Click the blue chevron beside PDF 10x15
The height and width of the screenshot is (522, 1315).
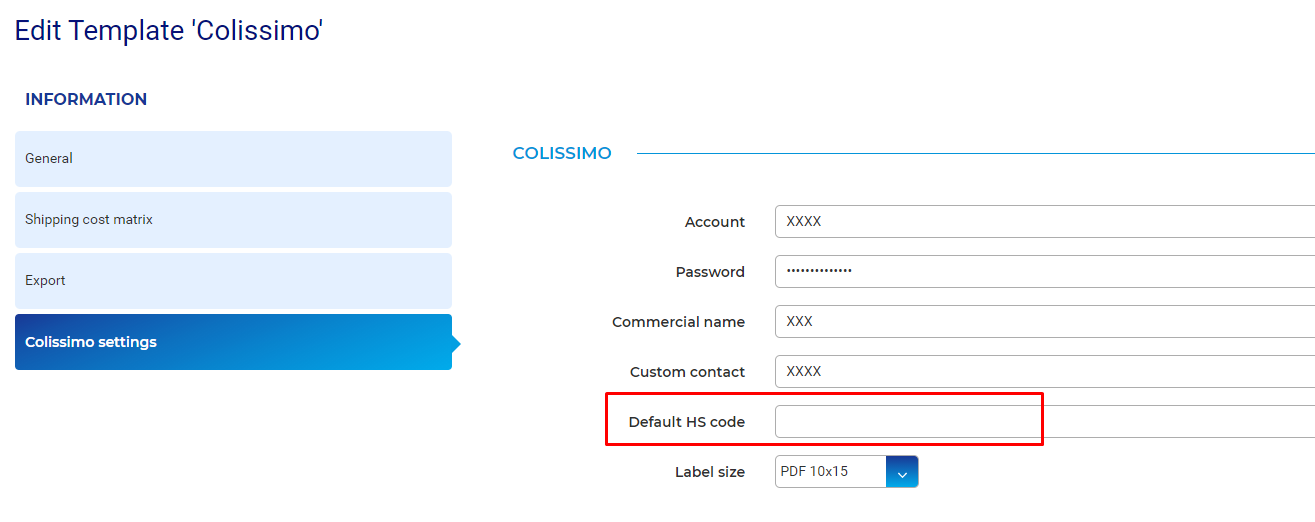point(902,472)
